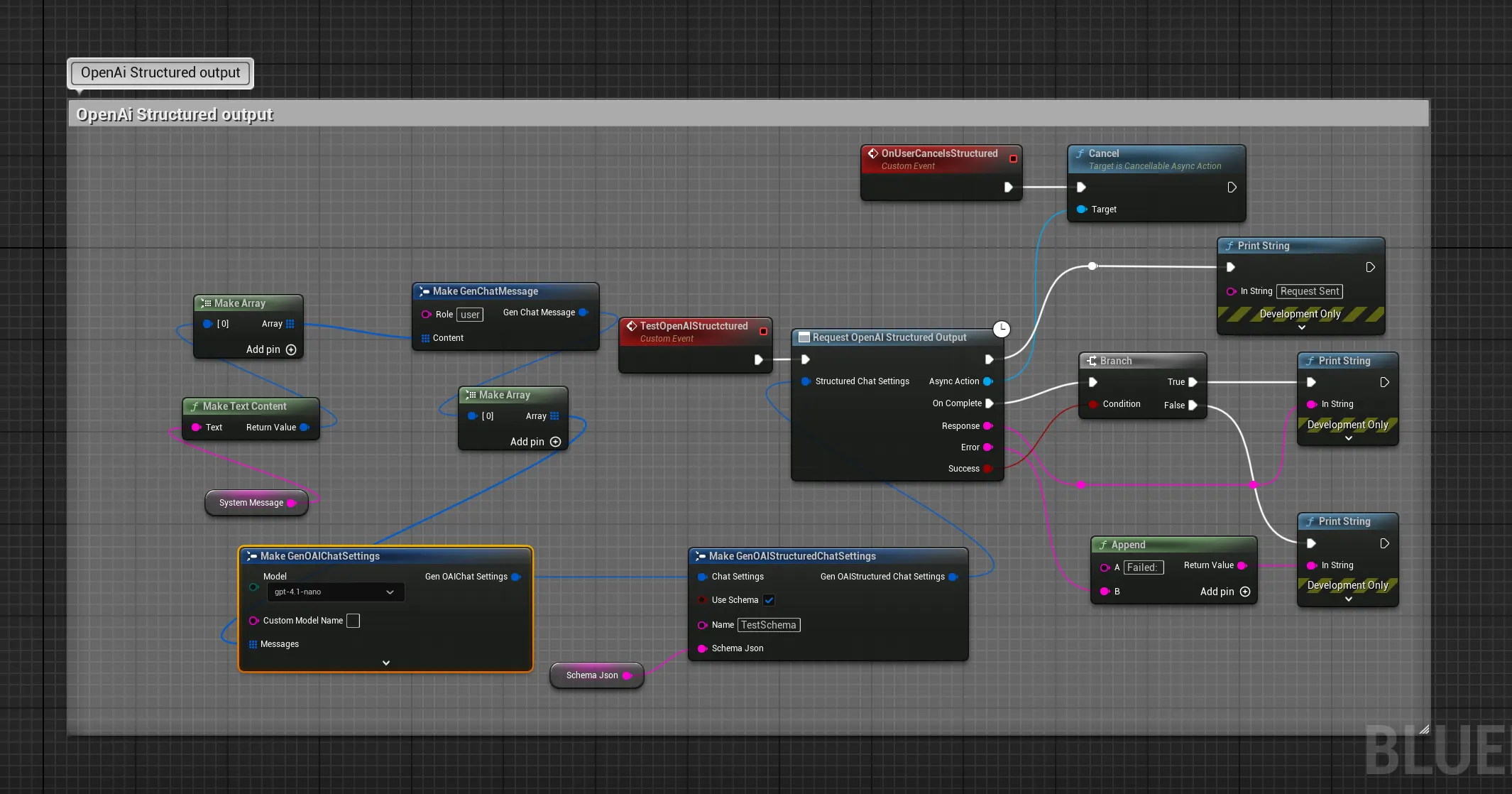The image size is (1512, 794).
Task: Click the Gen OAIChat Settings output pin
Action: tap(516, 577)
